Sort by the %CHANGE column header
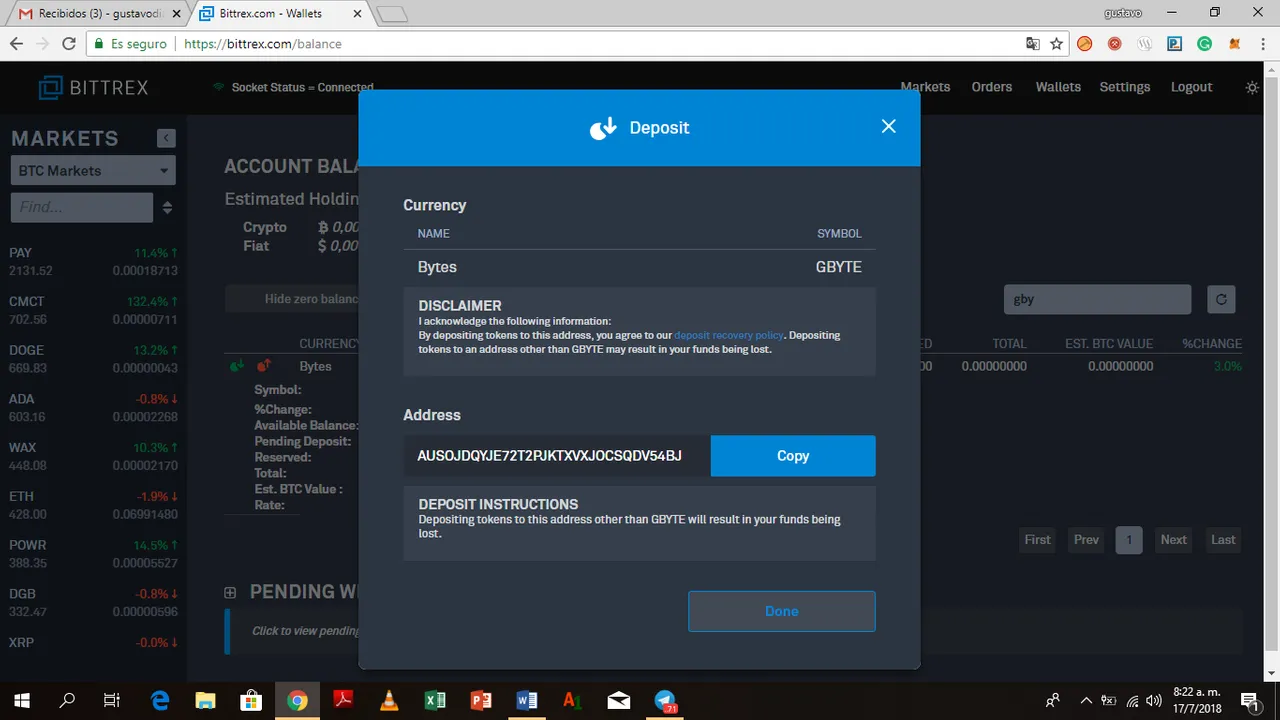The height and width of the screenshot is (720, 1280). pyautogui.click(x=1212, y=344)
